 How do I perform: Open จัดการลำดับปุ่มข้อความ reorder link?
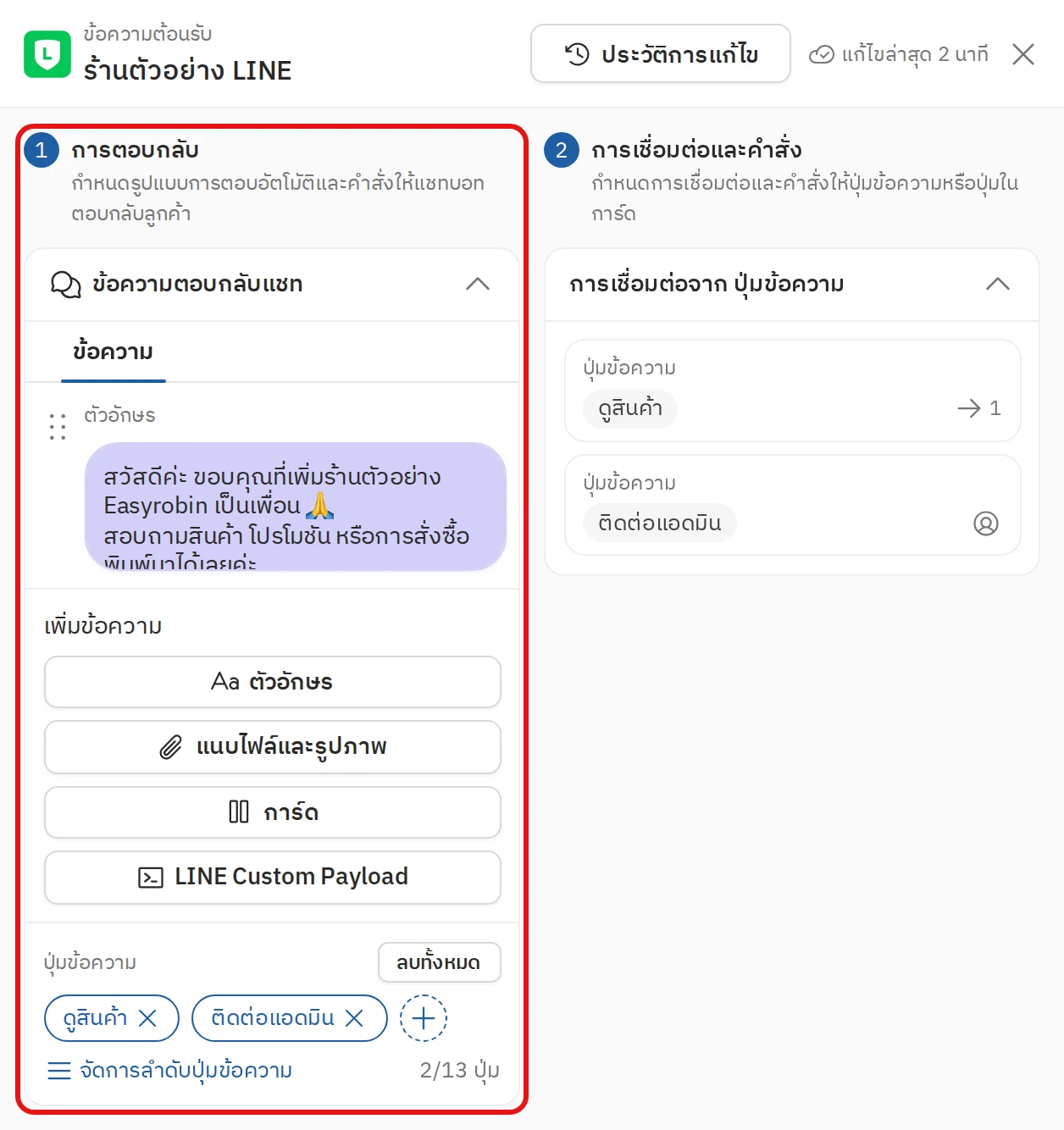(x=169, y=1071)
